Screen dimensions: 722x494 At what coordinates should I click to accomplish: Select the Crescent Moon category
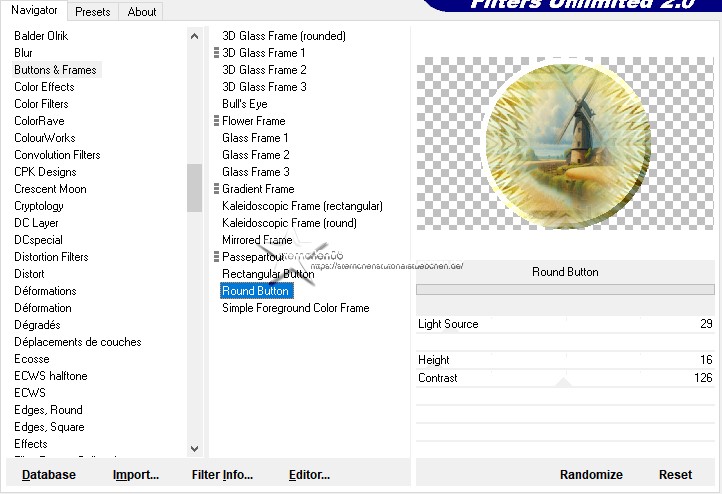click(x=50, y=189)
